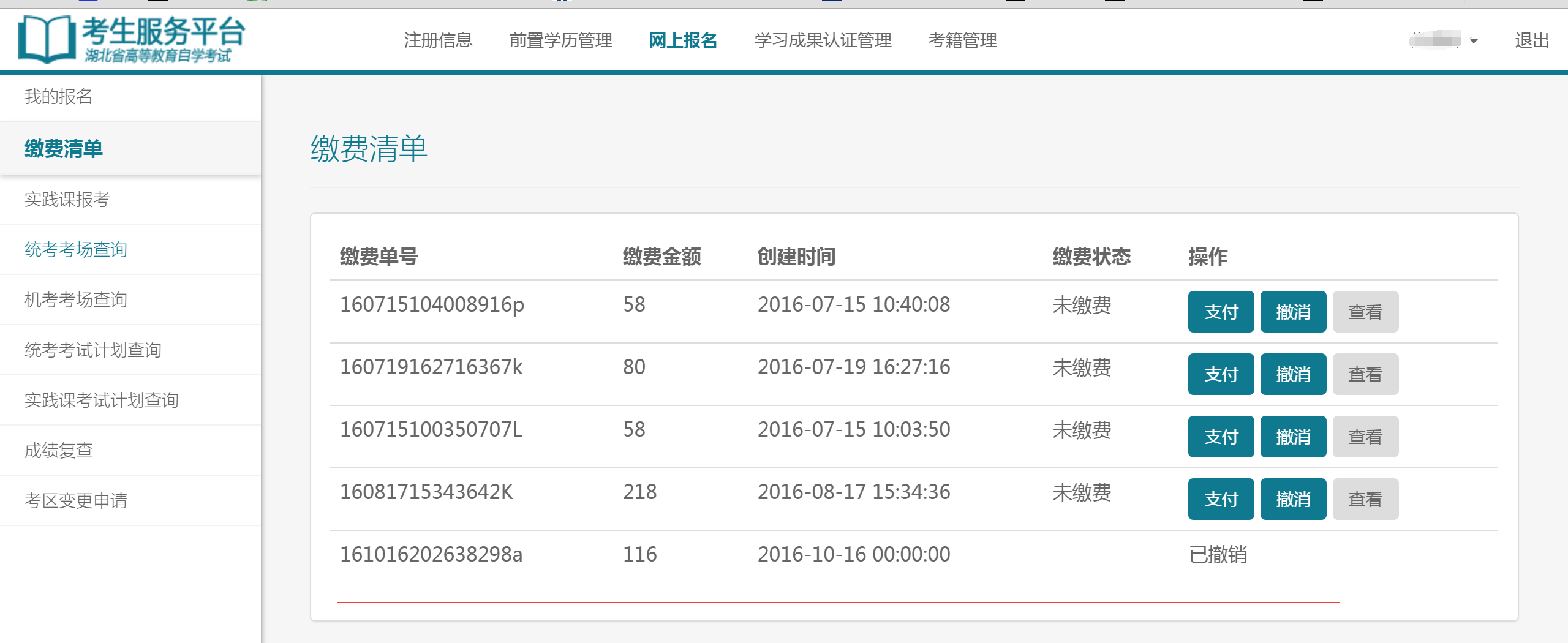Screen dimensions: 1568x643
Task: Open the 考籍管理 menu
Action: pyautogui.click(x=962, y=40)
